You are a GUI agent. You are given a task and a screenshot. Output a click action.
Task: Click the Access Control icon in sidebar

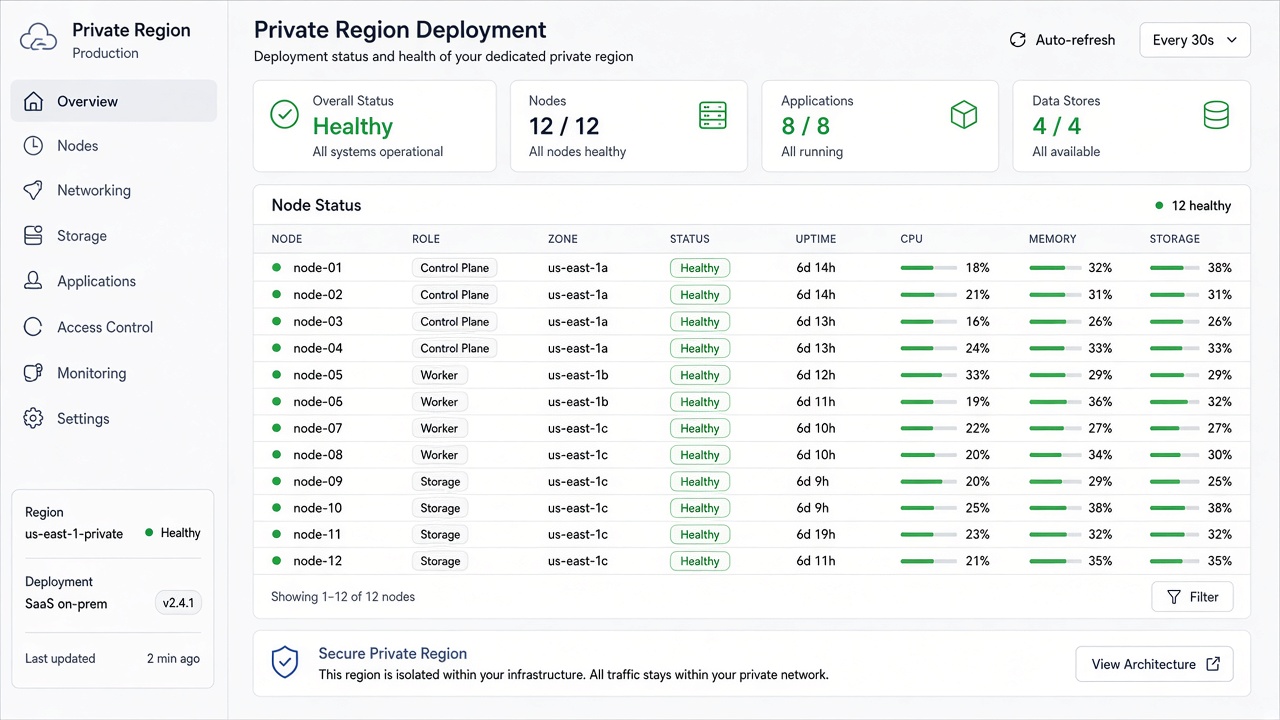point(33,327)
